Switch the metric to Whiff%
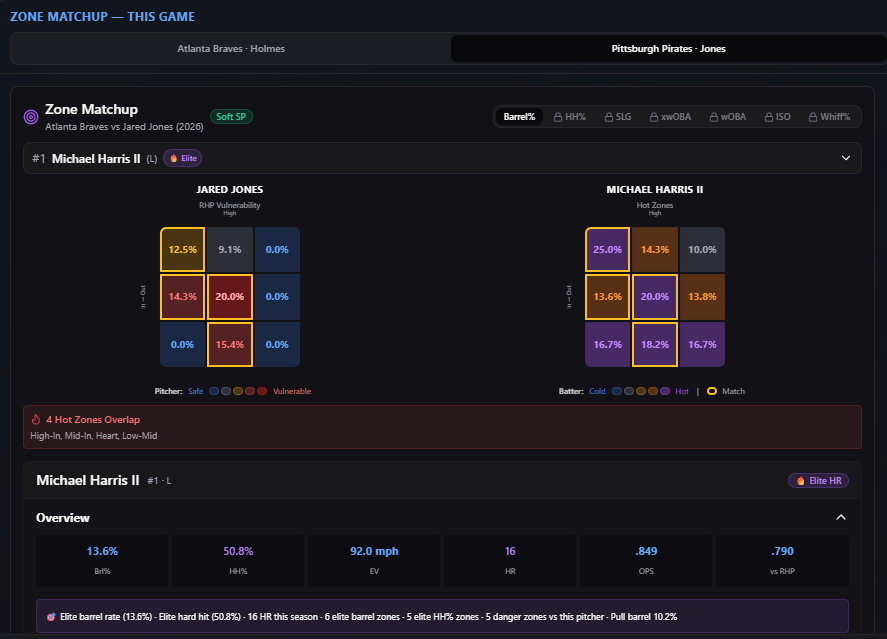Image resolution: width=887 pixels, height=639 pixels. point(830,117)
